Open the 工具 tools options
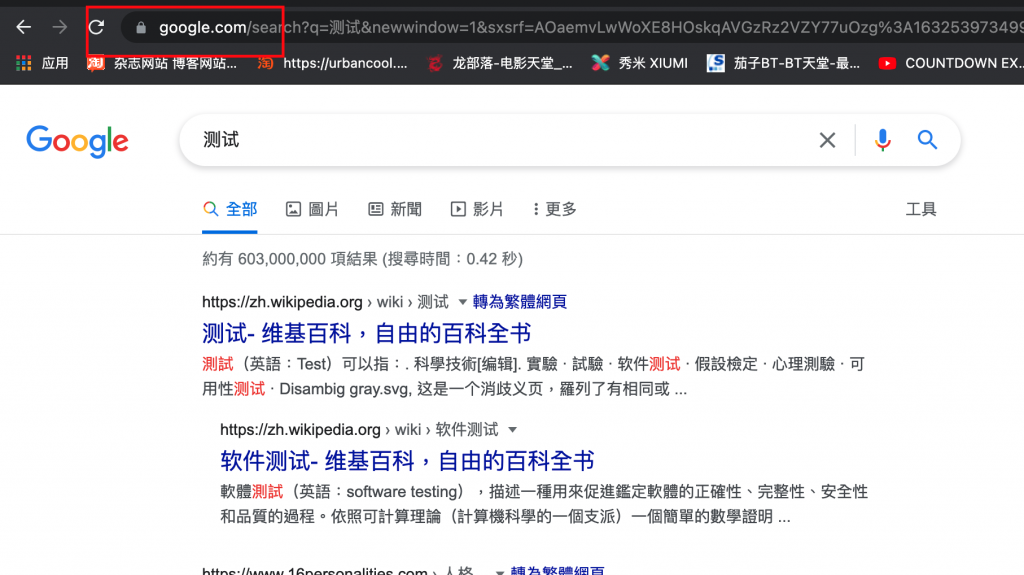Image resolution: width=1024 pixels, height=575 pixels. [921, 209]
